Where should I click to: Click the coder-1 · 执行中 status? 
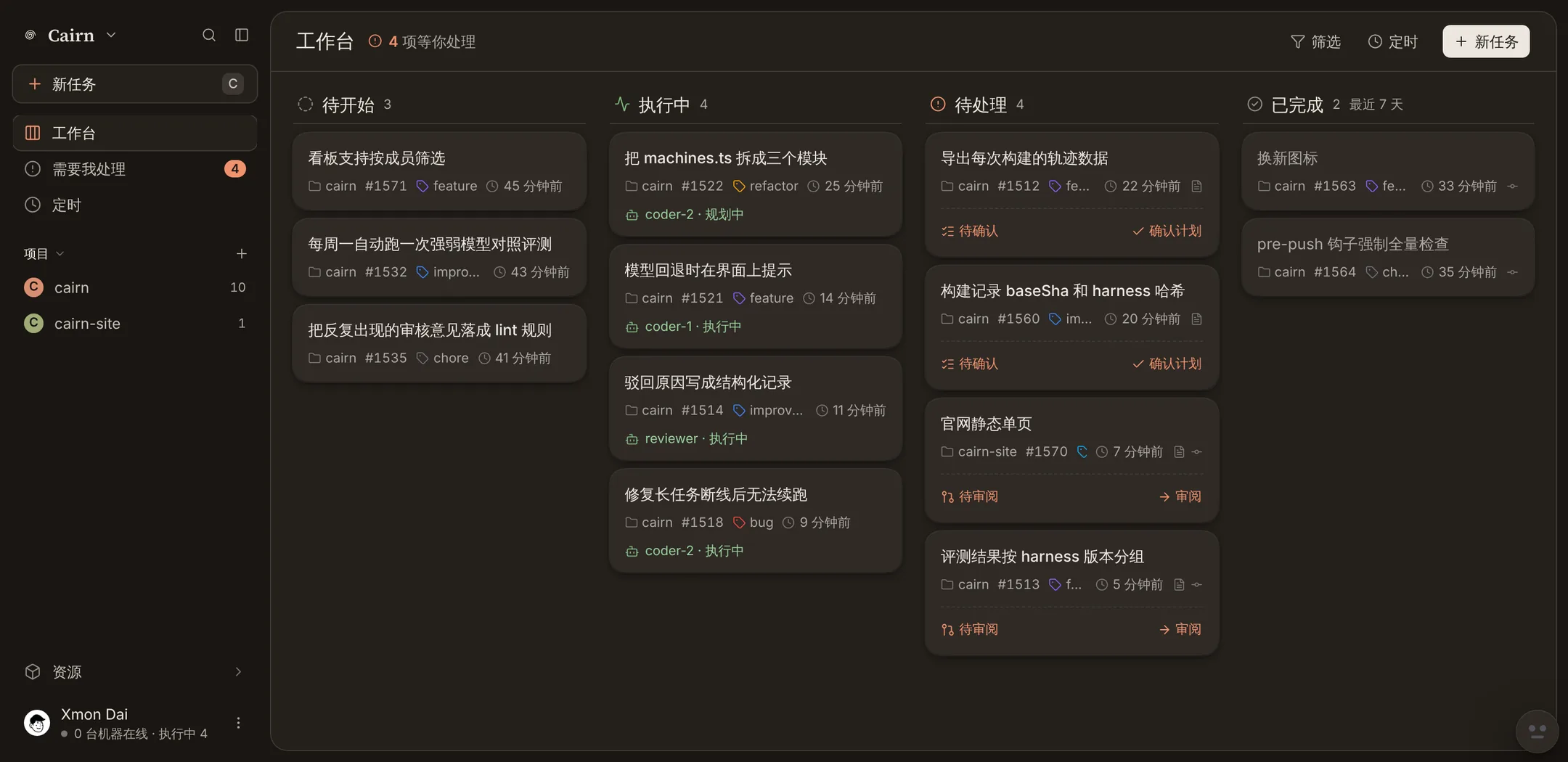(x=683, y=327)
